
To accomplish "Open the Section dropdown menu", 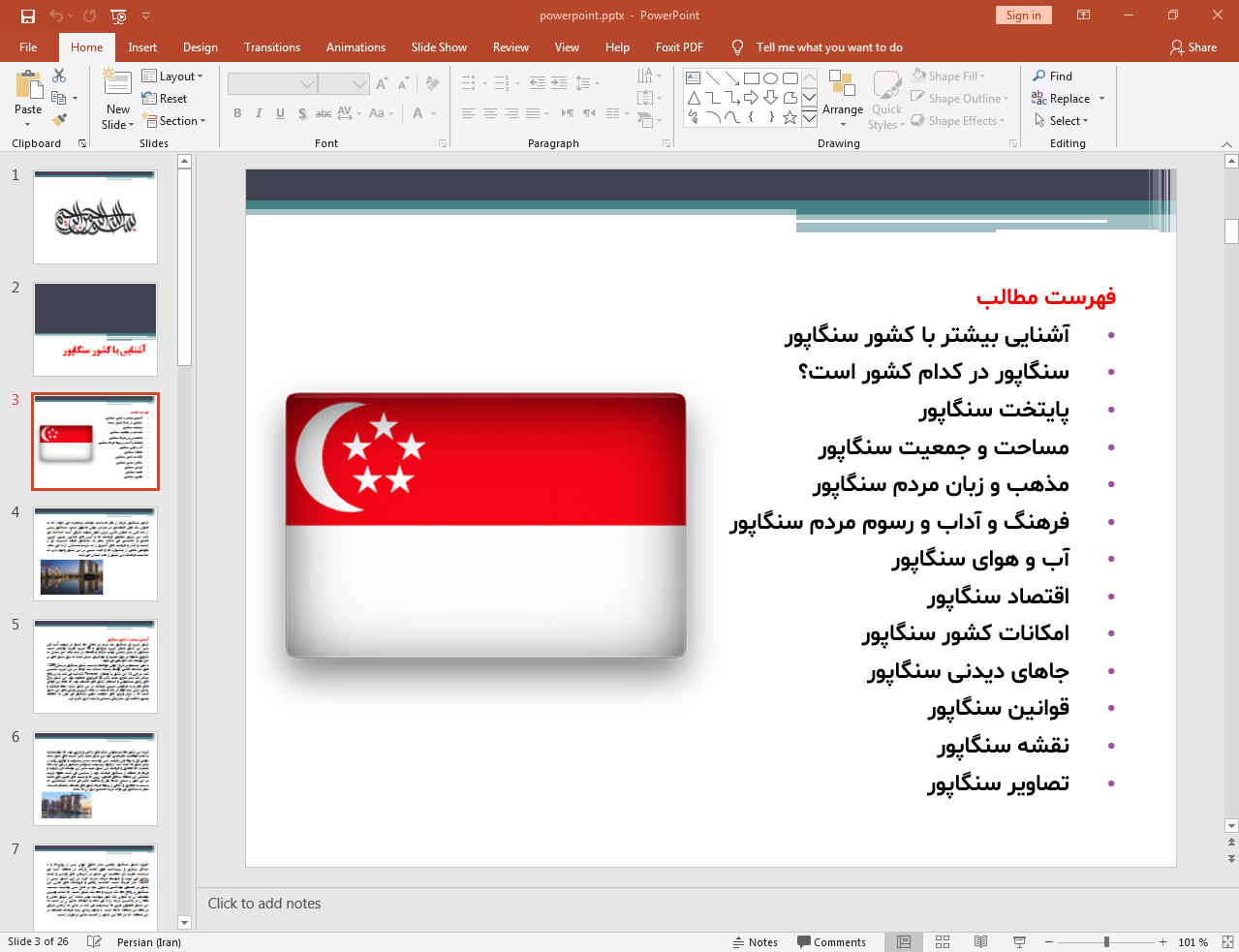I will (x=174, y=121).
